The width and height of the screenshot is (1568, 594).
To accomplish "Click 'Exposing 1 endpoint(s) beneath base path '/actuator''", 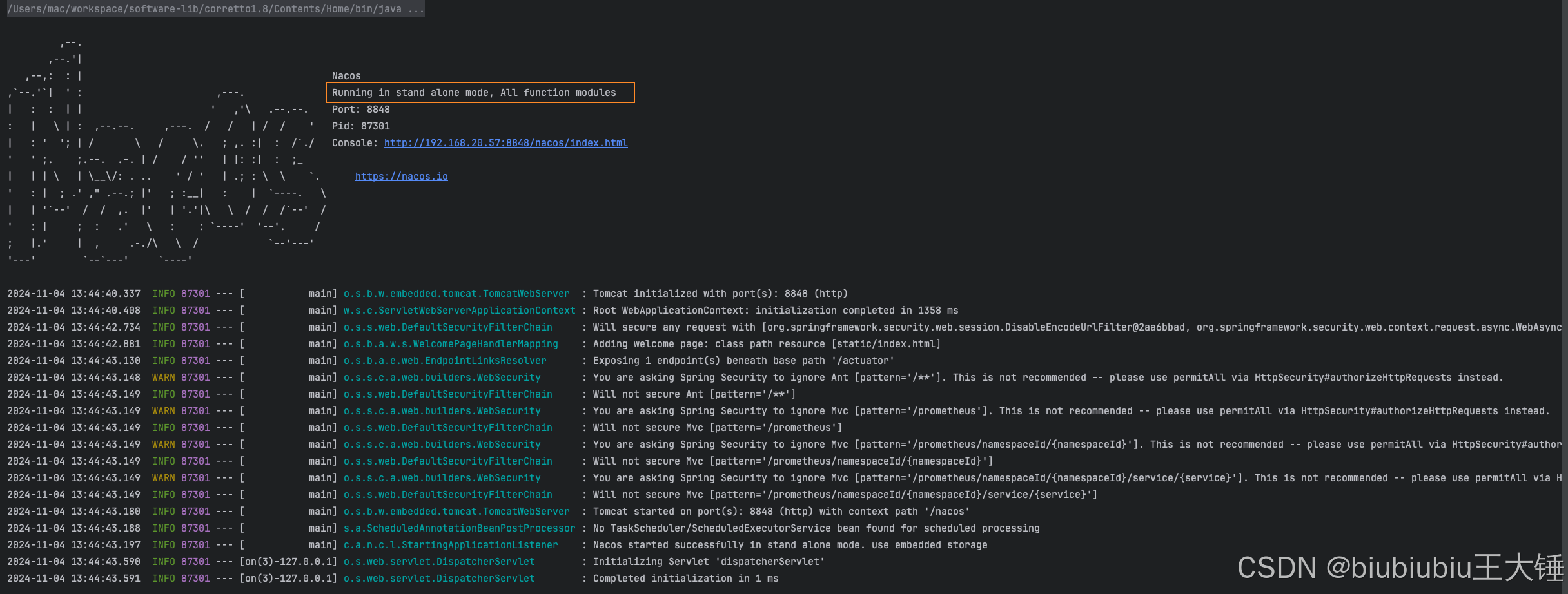I will 743,361.
